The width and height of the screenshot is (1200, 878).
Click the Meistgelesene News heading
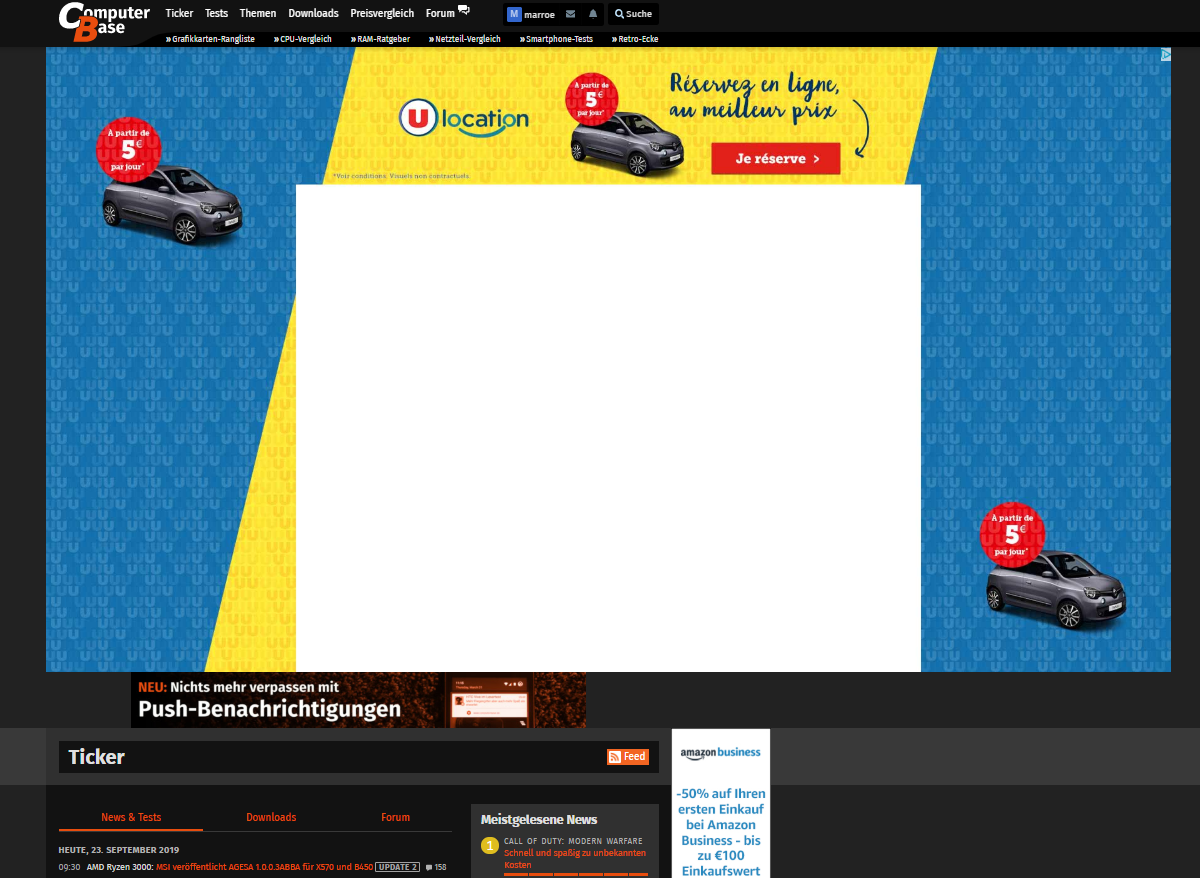point(539,819)
